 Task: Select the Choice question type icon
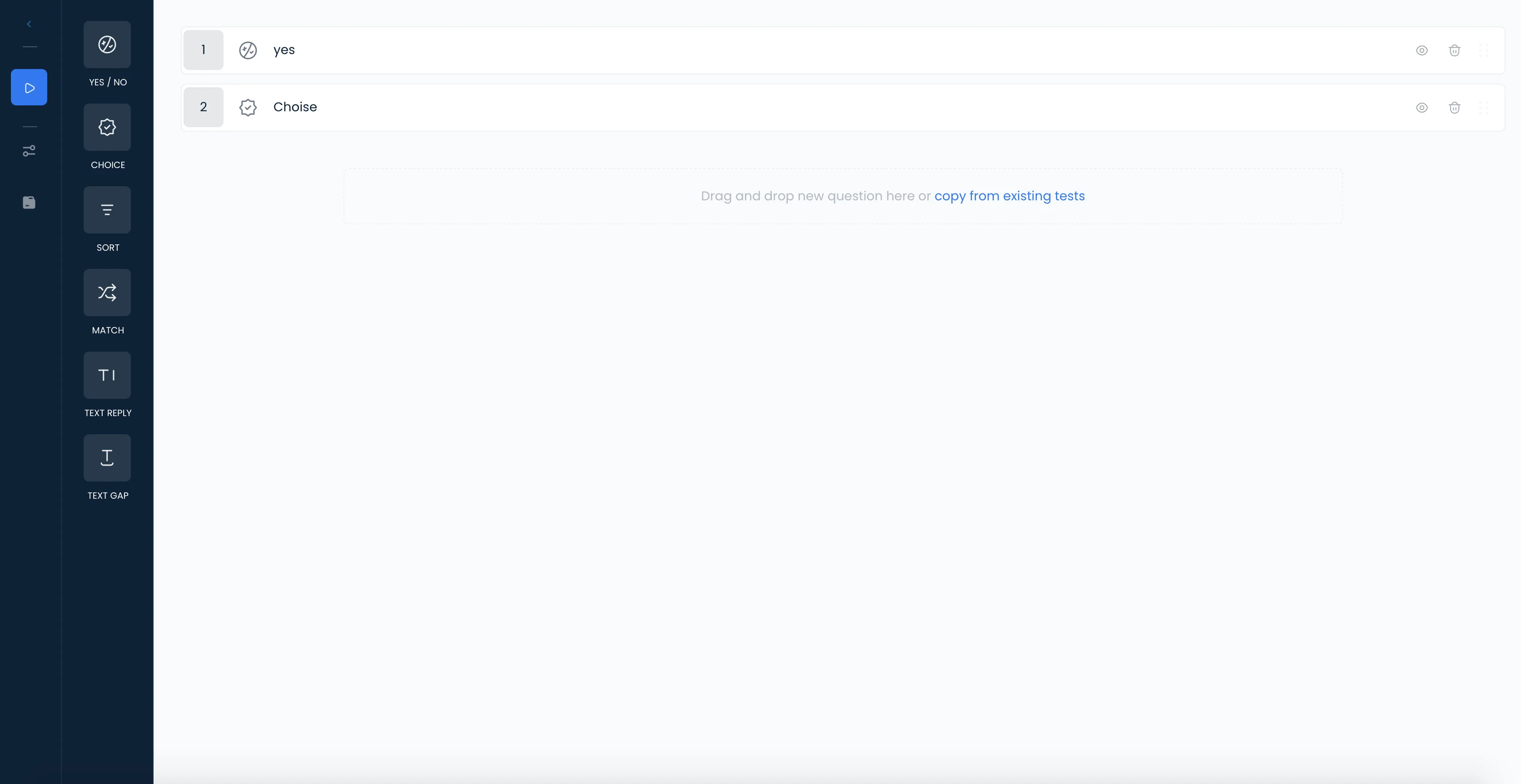click(107, 127)
